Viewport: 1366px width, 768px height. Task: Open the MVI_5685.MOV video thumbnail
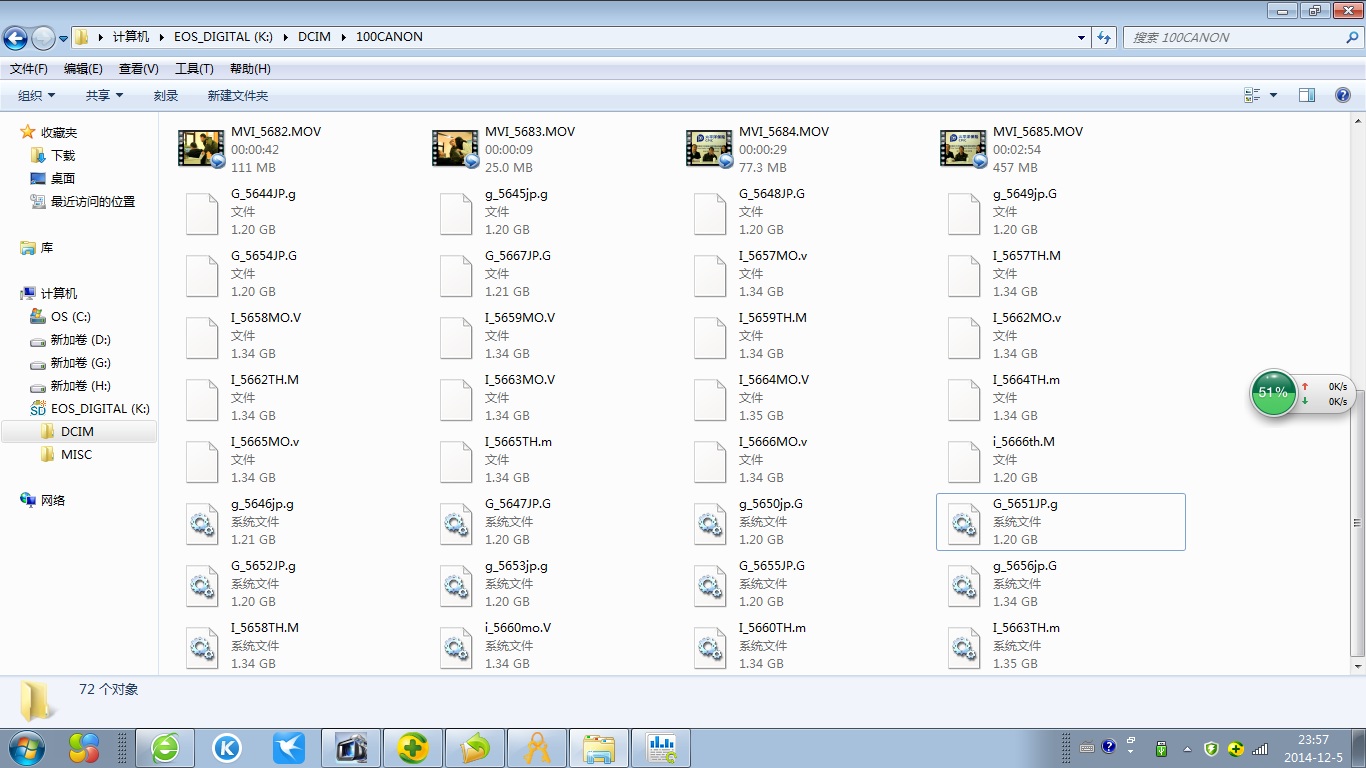click(963, 149)
